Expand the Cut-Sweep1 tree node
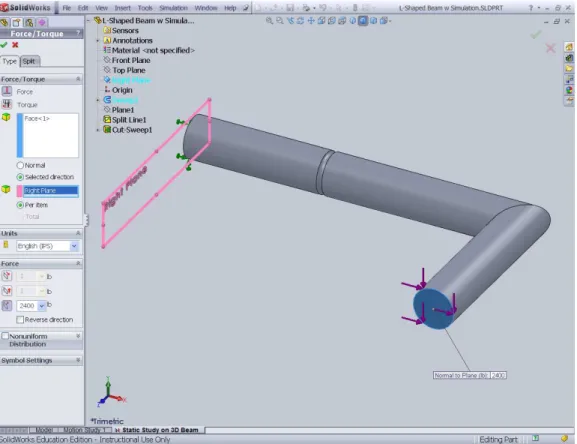Screen dimensions: 577x444 98,130
